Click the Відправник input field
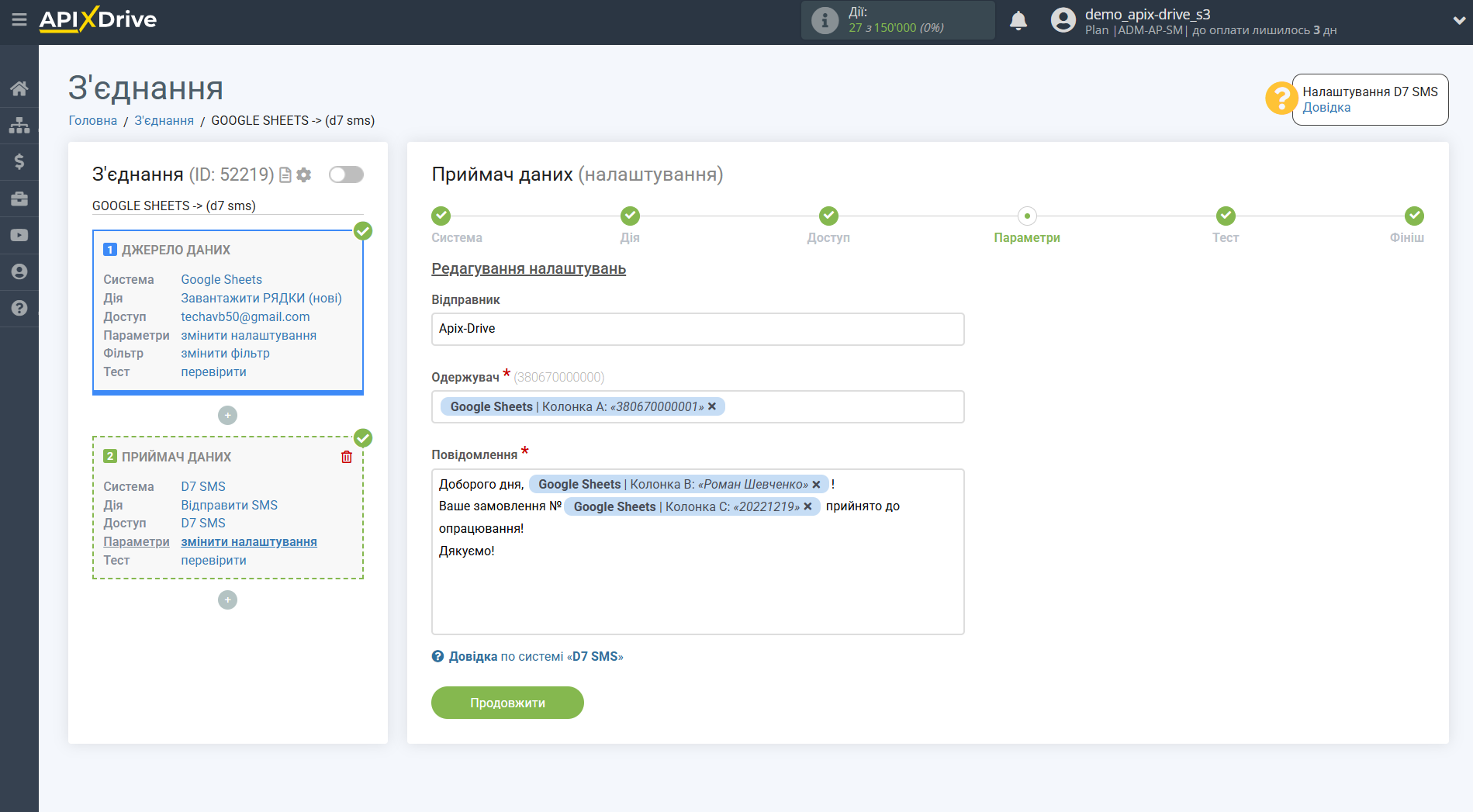Viewport: 1473px width, 812px height. click(697, 329)
